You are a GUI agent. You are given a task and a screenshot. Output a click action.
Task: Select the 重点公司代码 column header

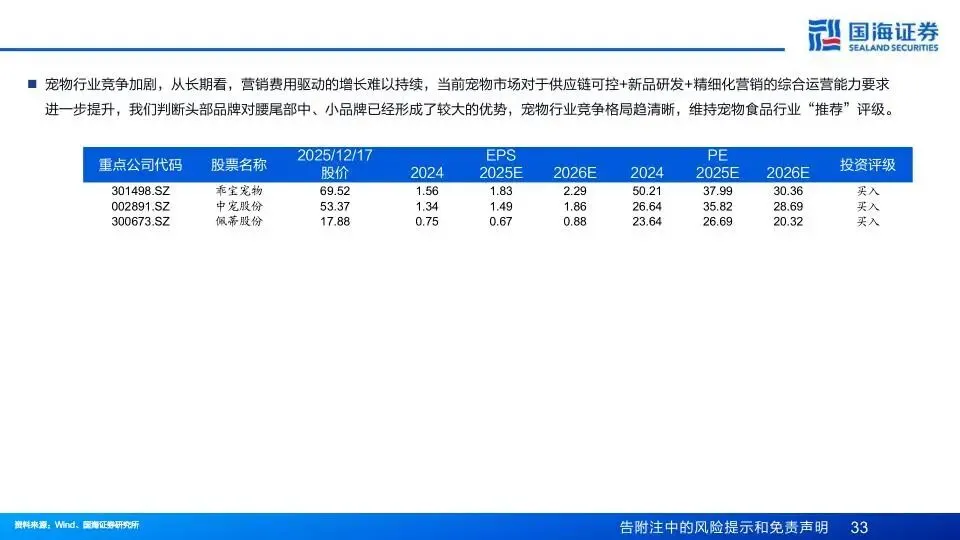click(x=140, y=165)
